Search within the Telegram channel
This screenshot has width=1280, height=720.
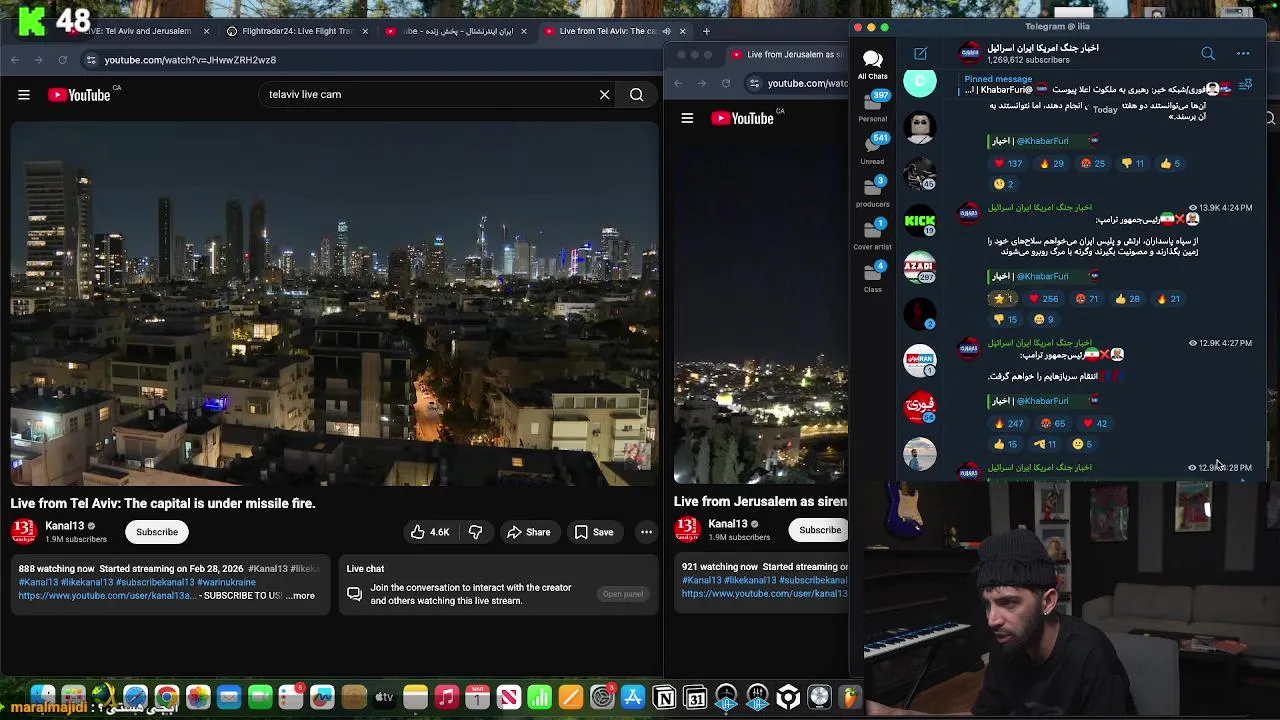(1208, 54)
